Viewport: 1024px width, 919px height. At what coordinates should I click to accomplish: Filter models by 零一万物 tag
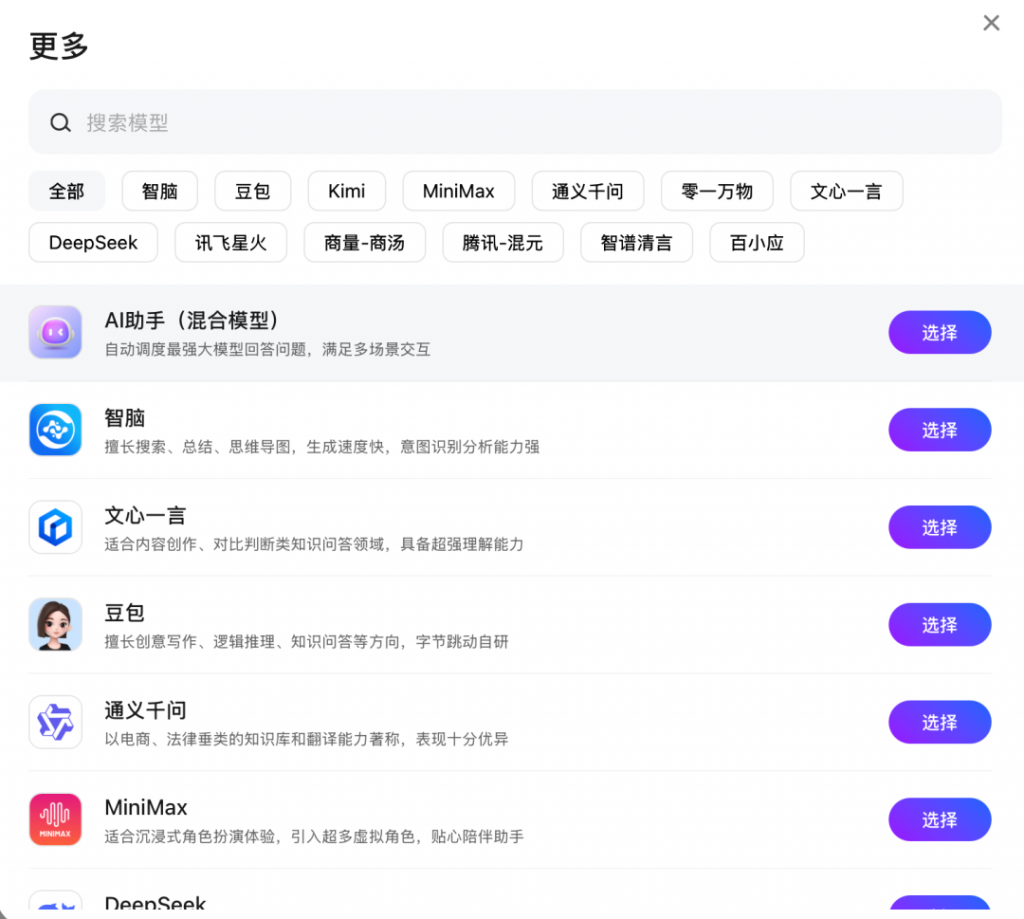click(717, 191)
